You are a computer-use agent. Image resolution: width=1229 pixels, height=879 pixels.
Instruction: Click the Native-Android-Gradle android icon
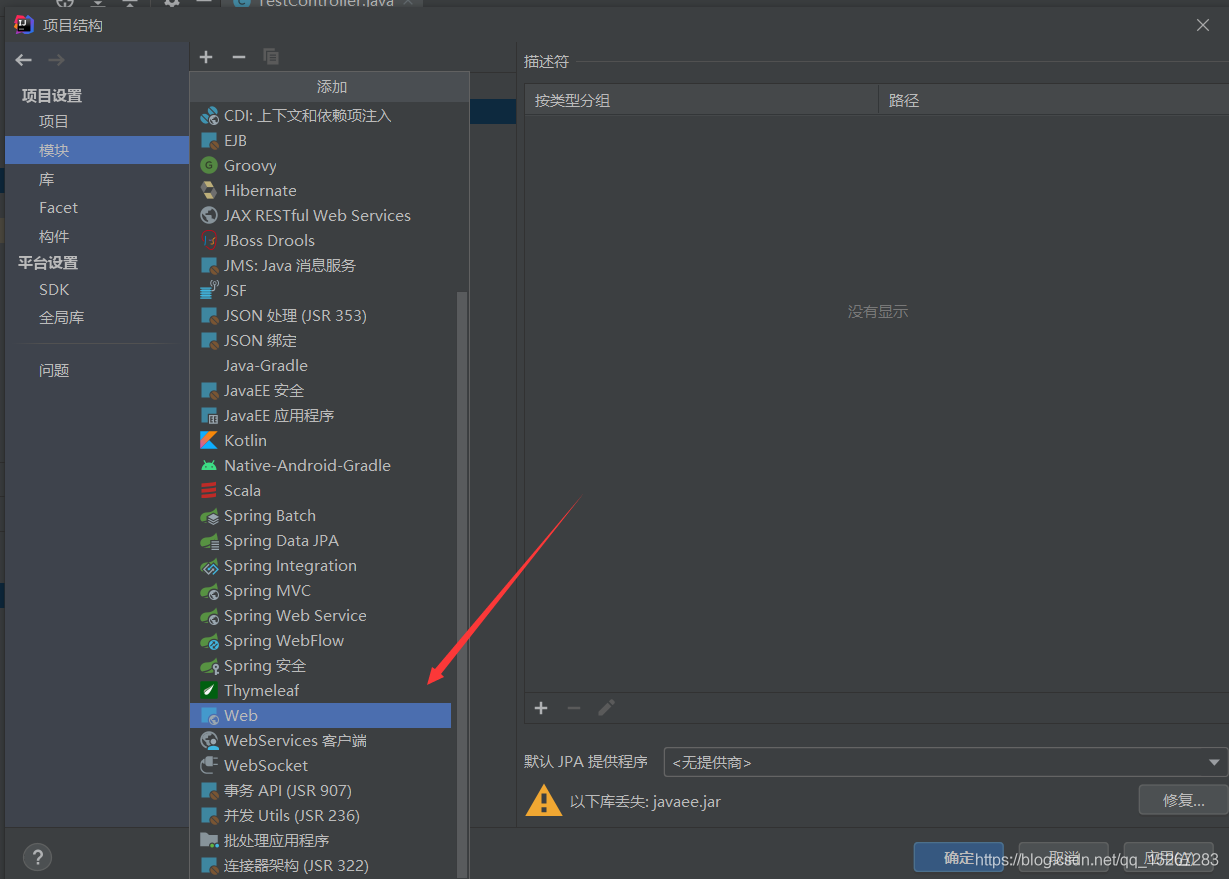209,466
